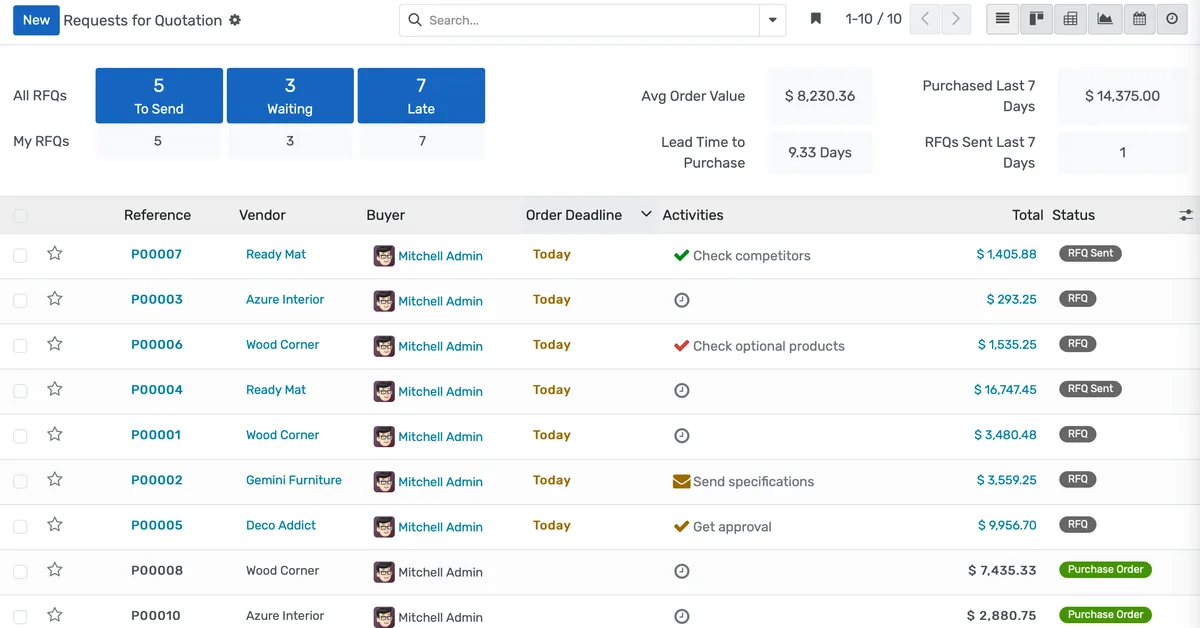Expand the search options dropdown arrow

click(x=772, y=20)
